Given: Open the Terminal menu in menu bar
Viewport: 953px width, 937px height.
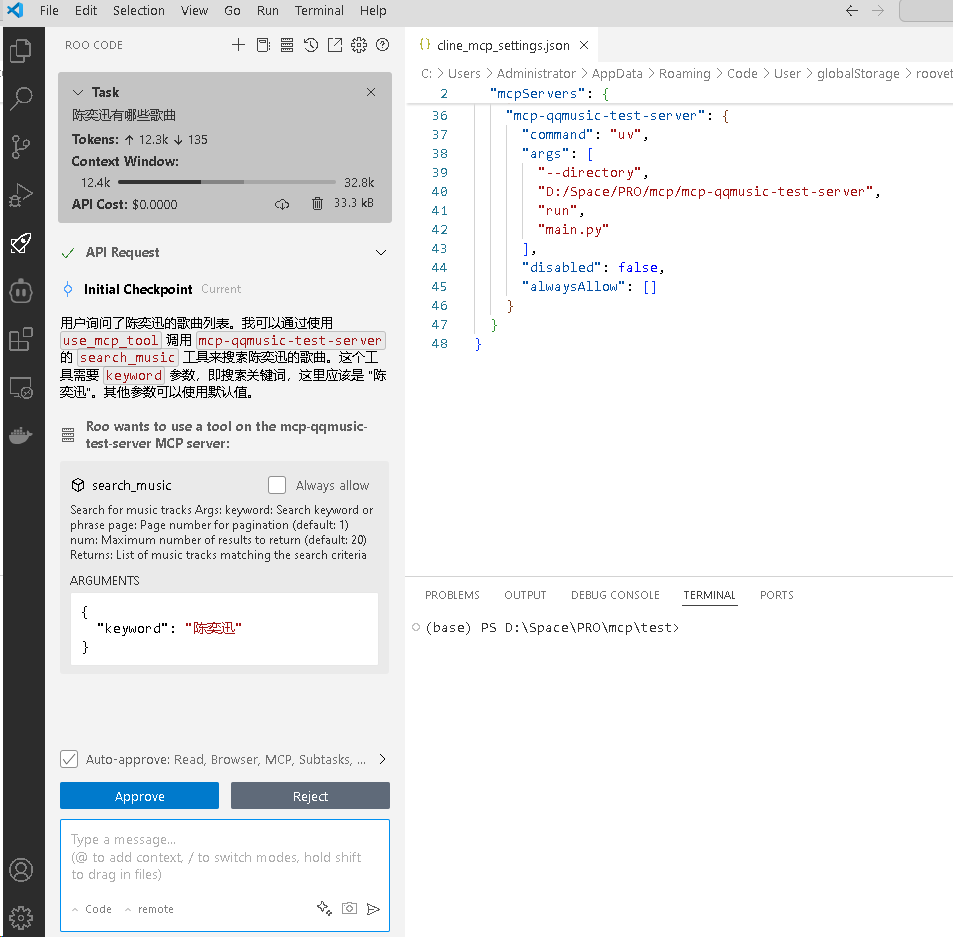Looking at the screenshot, I should point(319,11).
